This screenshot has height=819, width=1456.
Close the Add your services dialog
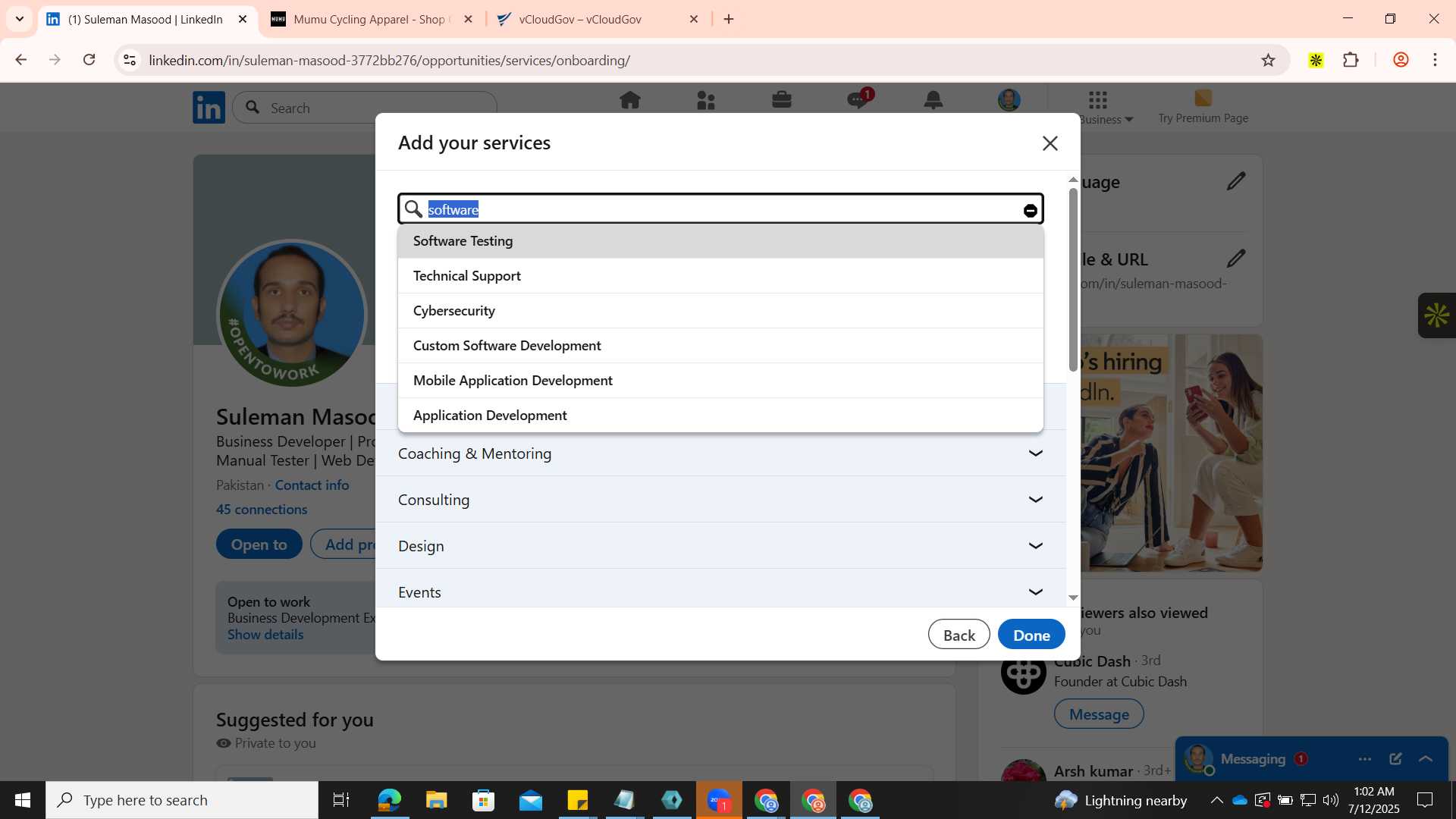[x=1050, y=143]
